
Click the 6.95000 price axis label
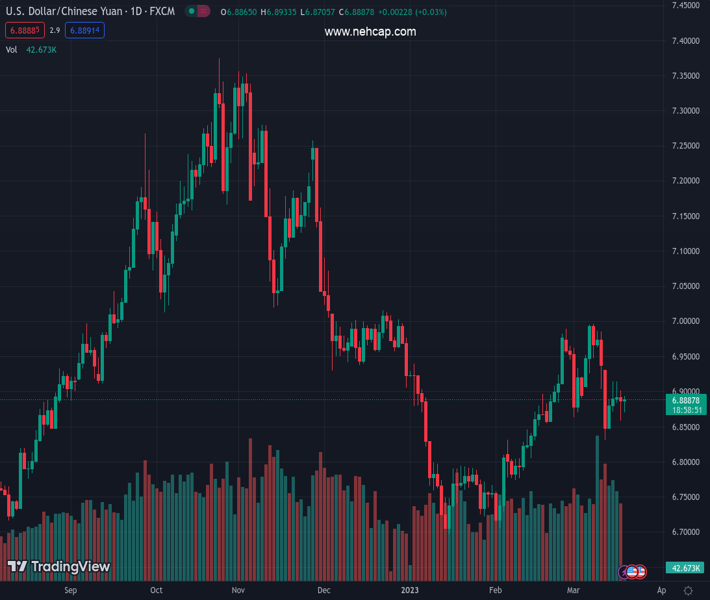686,356
